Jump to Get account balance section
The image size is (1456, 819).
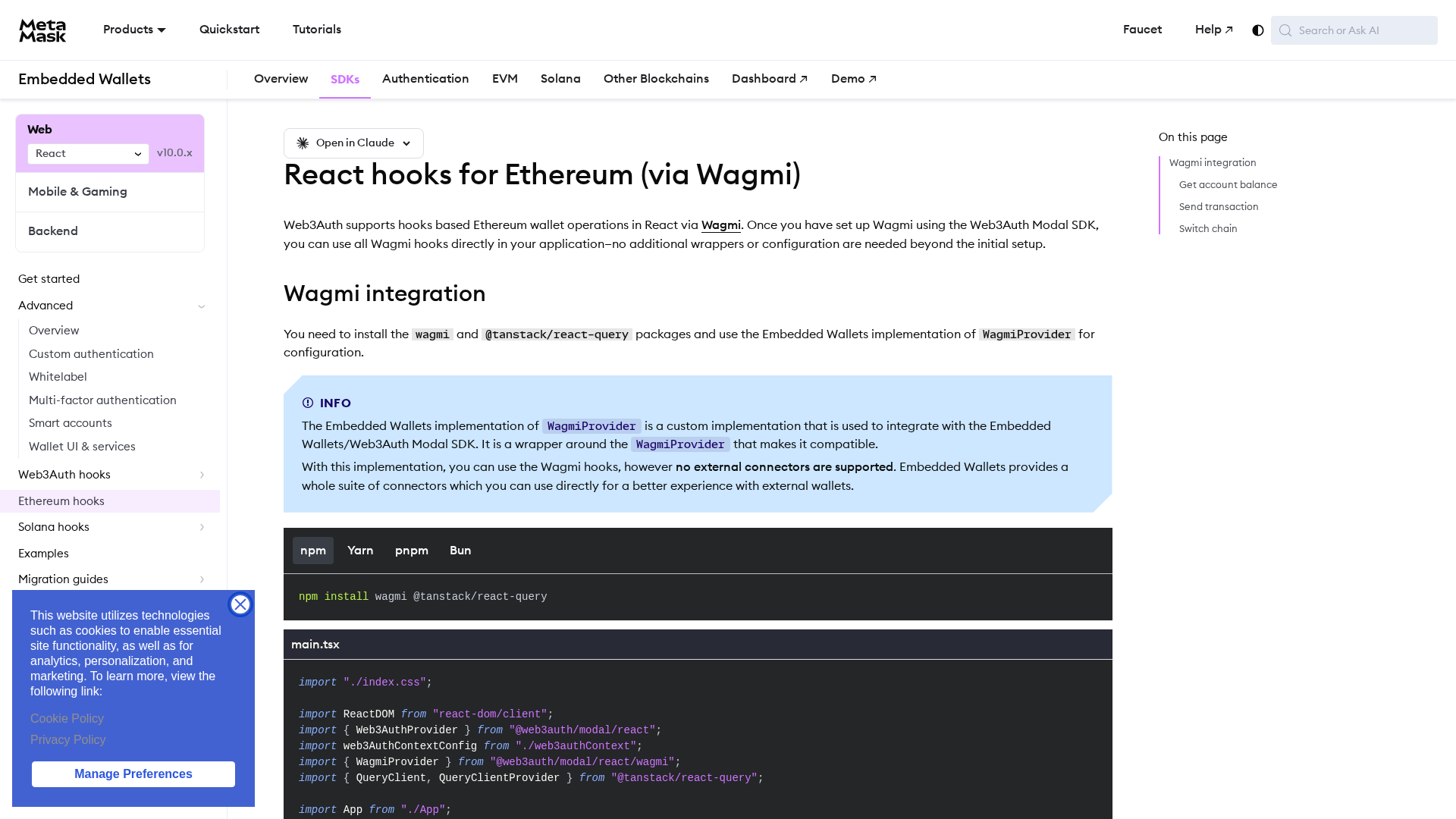pyautogui.click(x=1228, y=185)
